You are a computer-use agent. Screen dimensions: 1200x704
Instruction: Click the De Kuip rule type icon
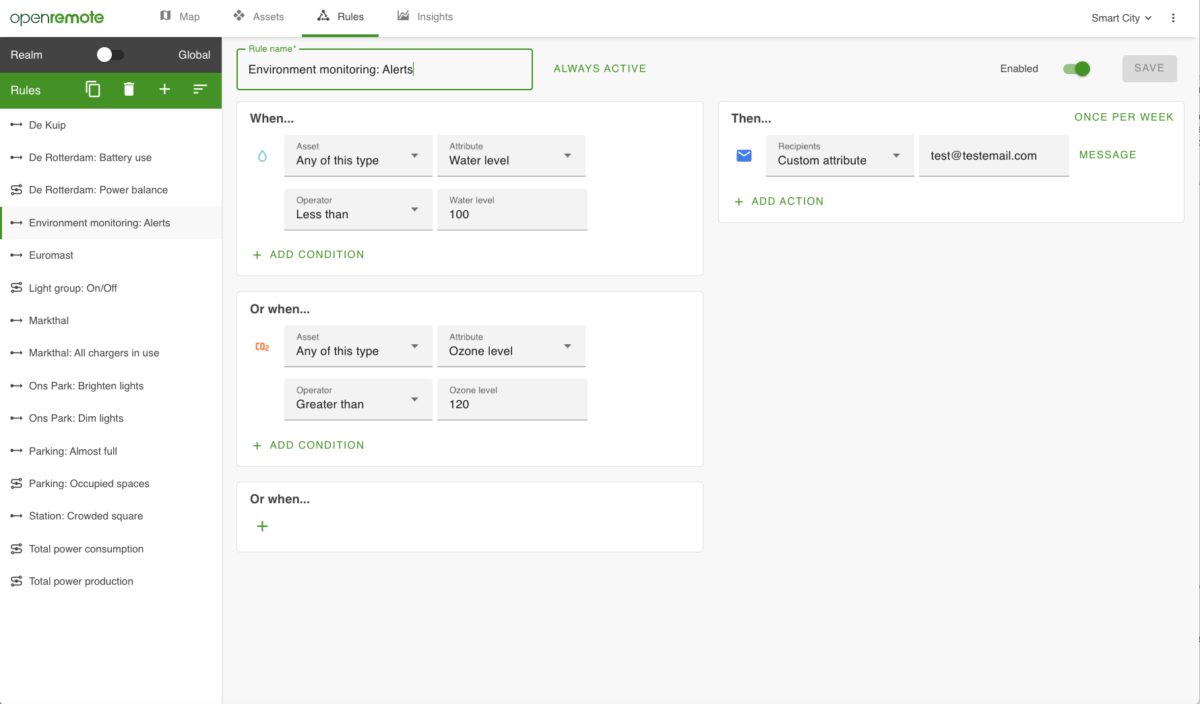[x=16, y=125]
